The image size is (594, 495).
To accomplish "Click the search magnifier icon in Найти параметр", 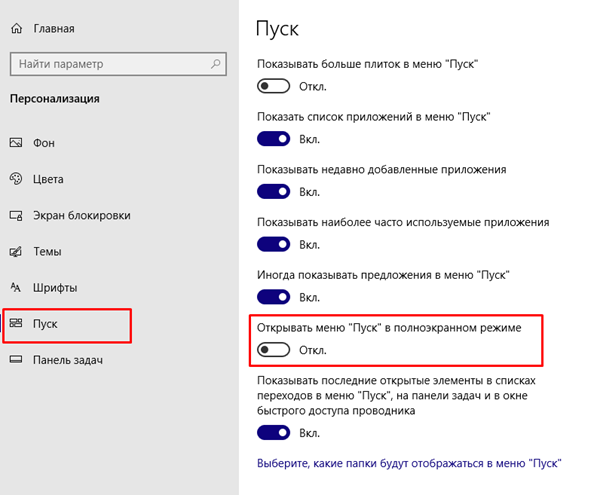I will tap(216, 64).
